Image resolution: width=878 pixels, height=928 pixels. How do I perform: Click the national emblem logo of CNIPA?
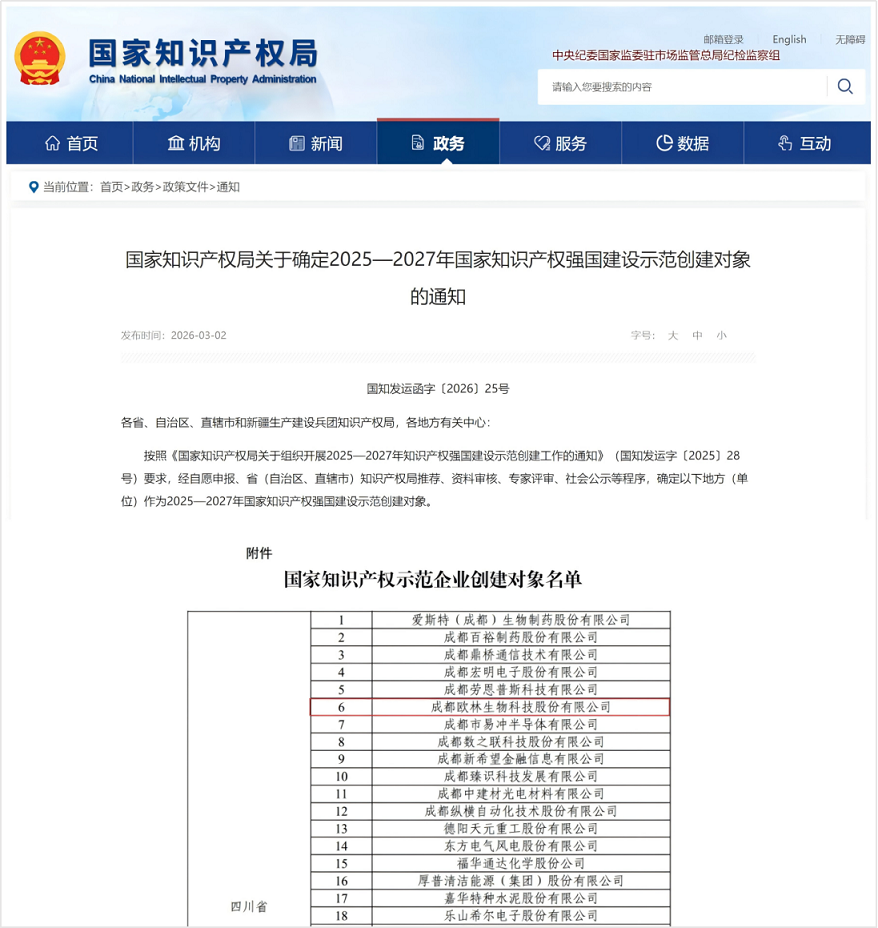[x=41, y=58]
